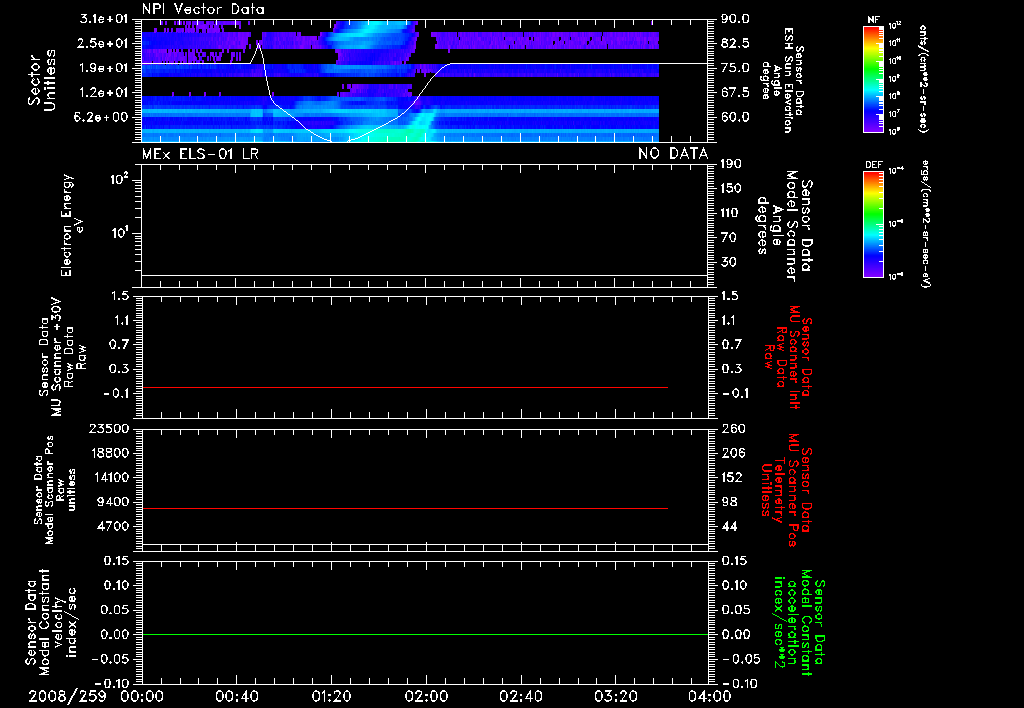Select the "Model Scanner Pos Raw unitless" axis label
1024x708 pixels.
(x=55, y=490)
